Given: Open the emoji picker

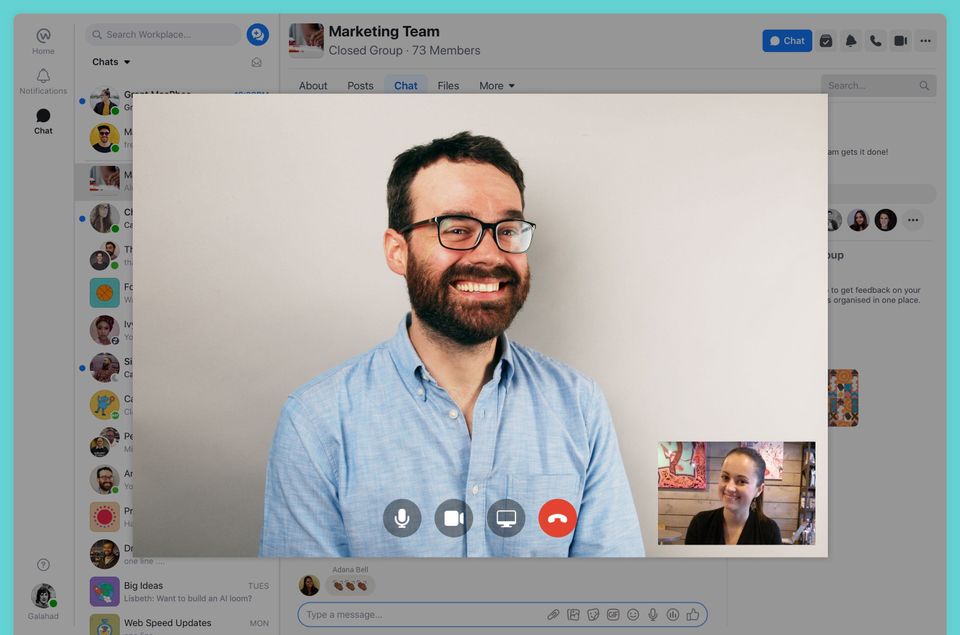Looking at the screenshot, I should 633,615.
